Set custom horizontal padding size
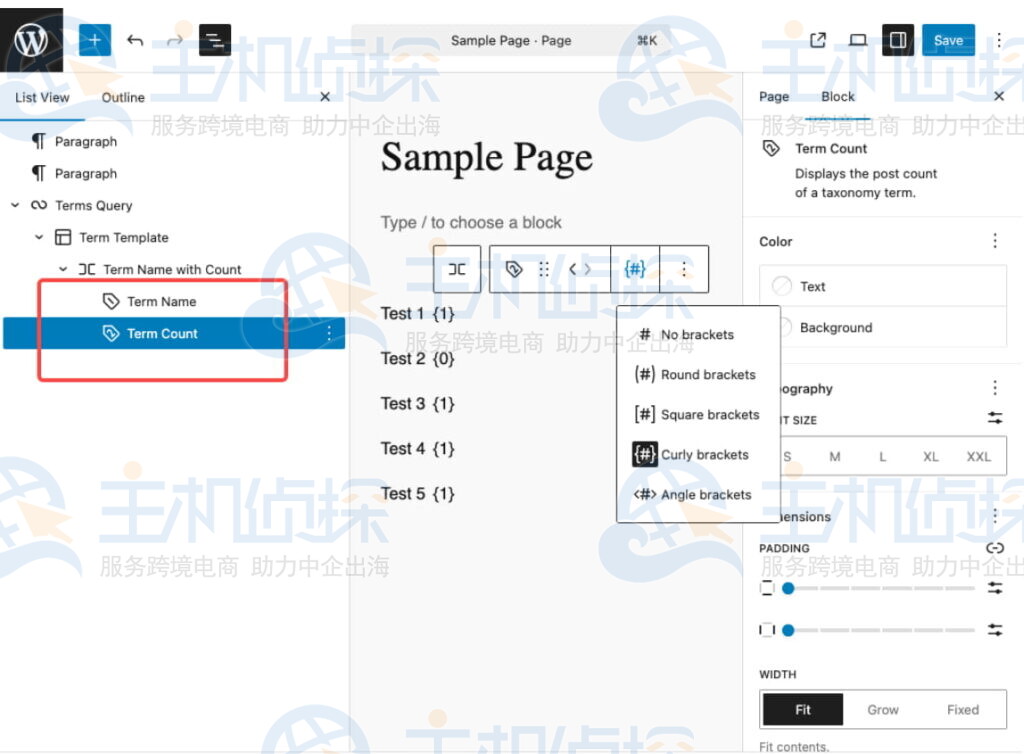The image size is (1024, 754). [995, 630]
